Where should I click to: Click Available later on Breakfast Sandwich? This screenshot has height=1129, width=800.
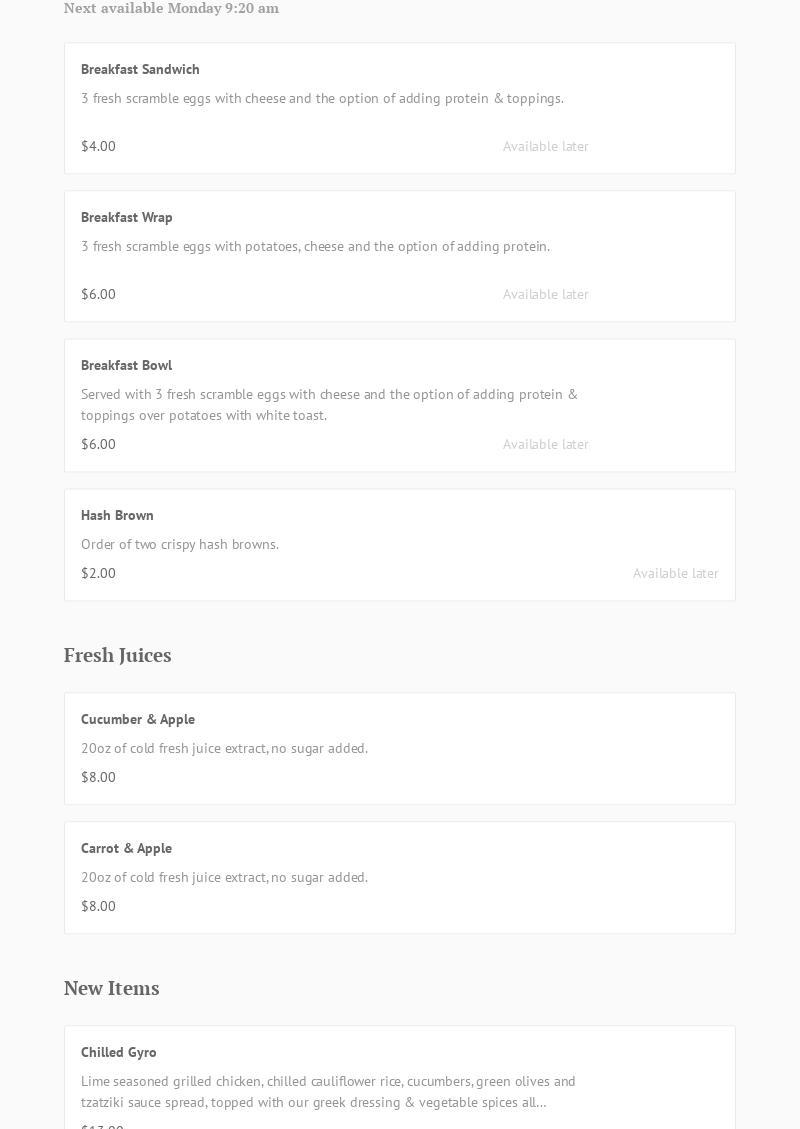[545, 146]
